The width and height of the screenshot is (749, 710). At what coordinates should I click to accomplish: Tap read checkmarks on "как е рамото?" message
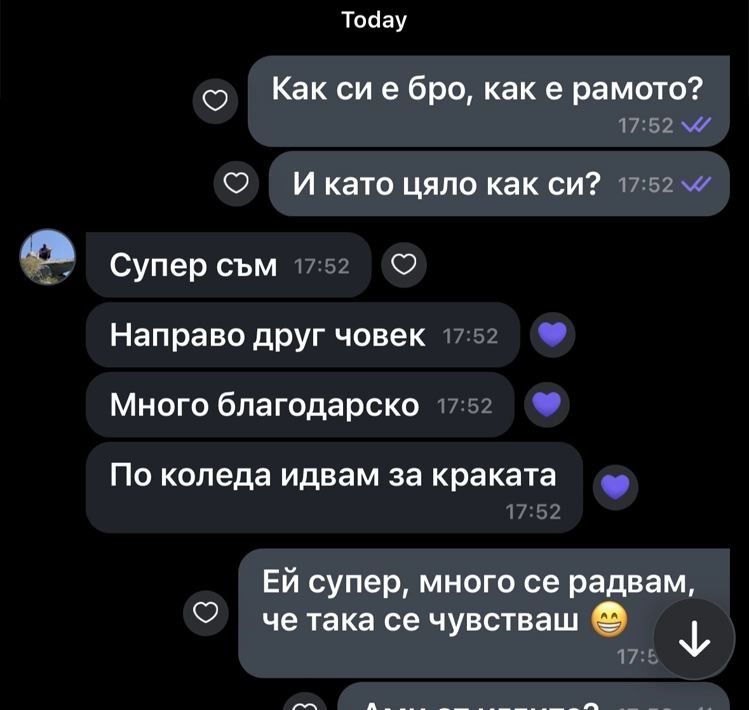click(696, 125)
